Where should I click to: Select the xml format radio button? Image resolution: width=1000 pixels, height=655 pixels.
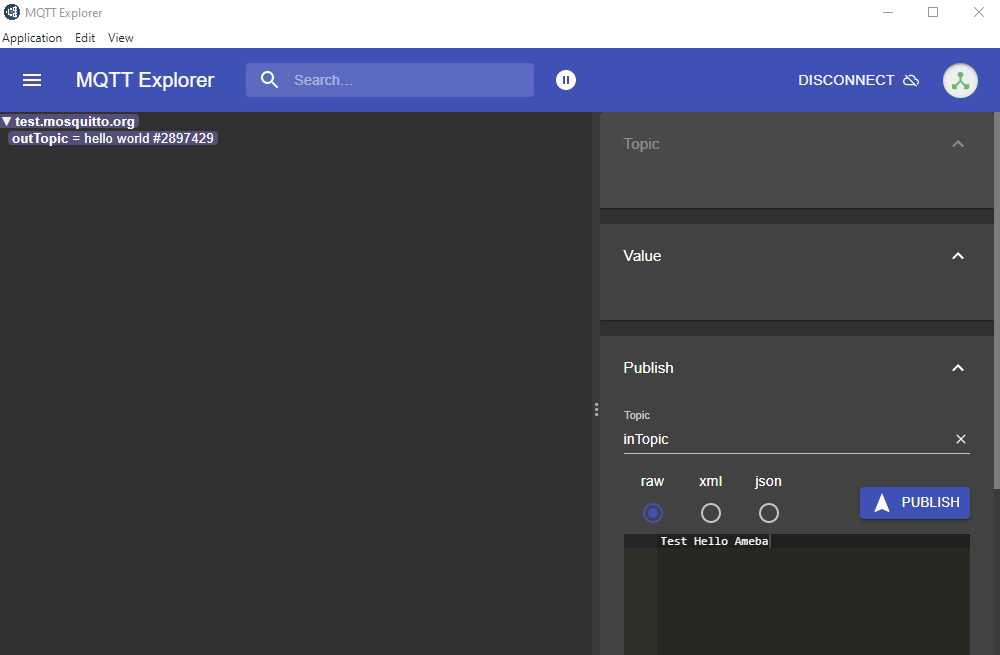[x=711, y=513]
